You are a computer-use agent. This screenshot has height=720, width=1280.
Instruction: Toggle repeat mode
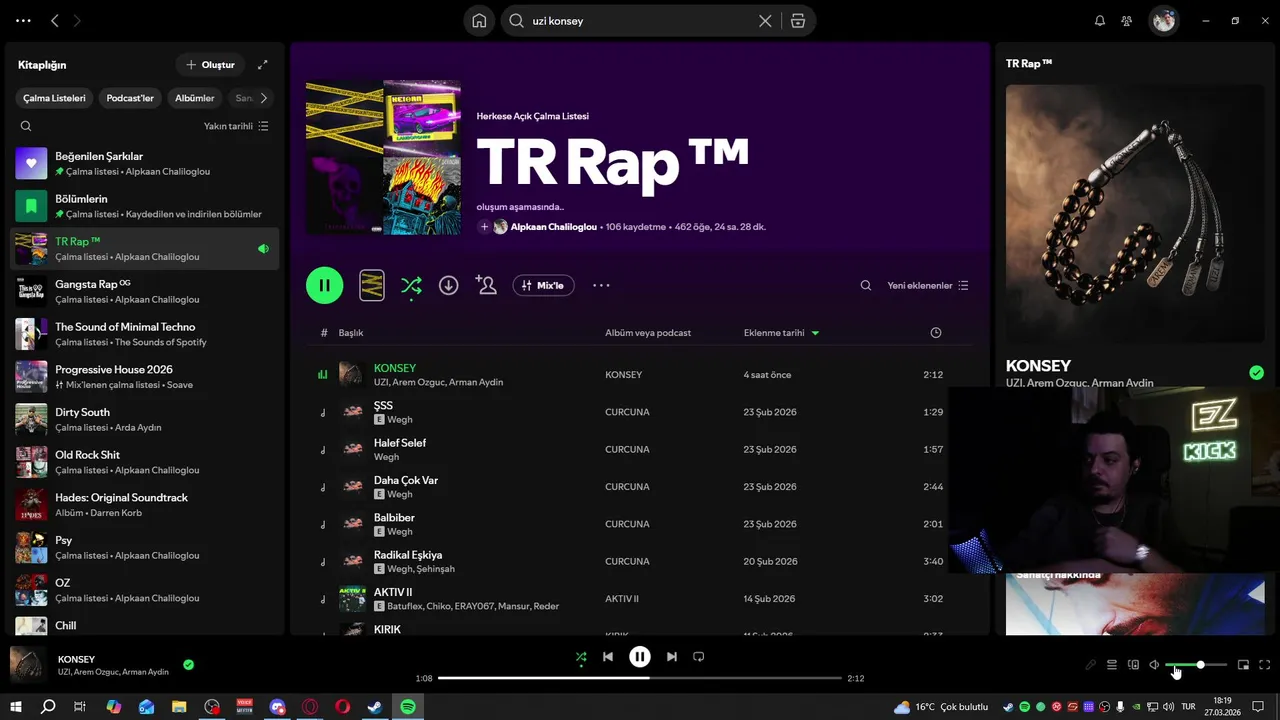tap(699, 657)
